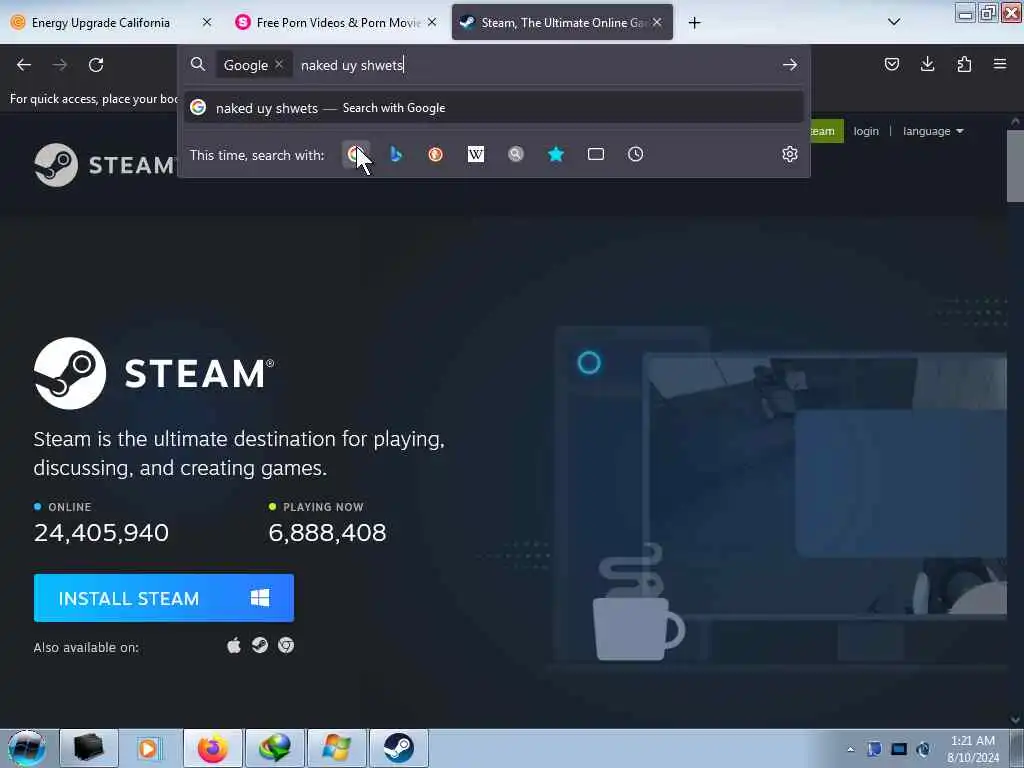This screenshot has width=1024, height=768.
Task: Open media player from taskbar
Action: pos(149,748)
